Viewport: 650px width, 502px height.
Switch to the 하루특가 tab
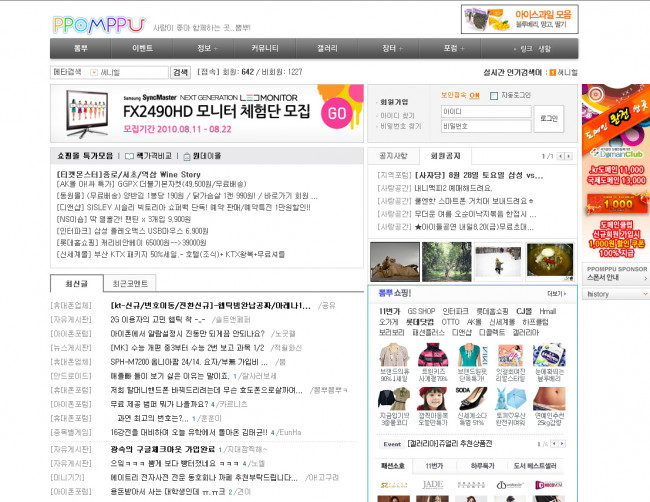[483, 466]
